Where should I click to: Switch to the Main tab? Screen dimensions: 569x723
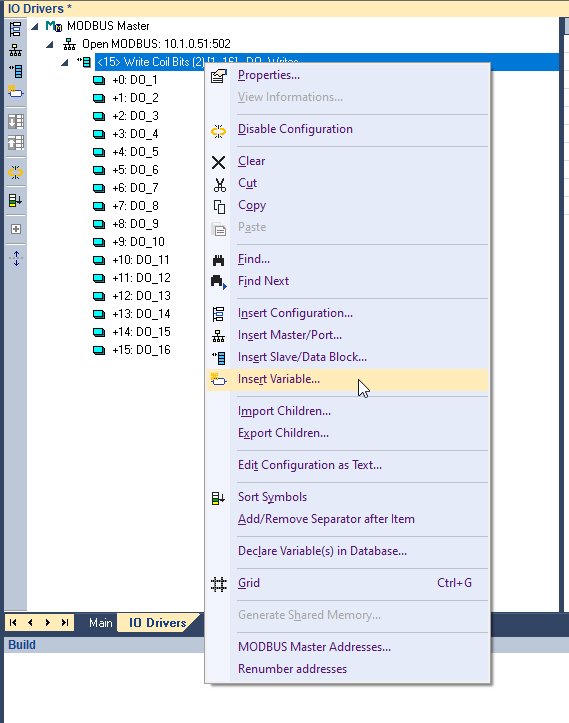tap(101, 623)
